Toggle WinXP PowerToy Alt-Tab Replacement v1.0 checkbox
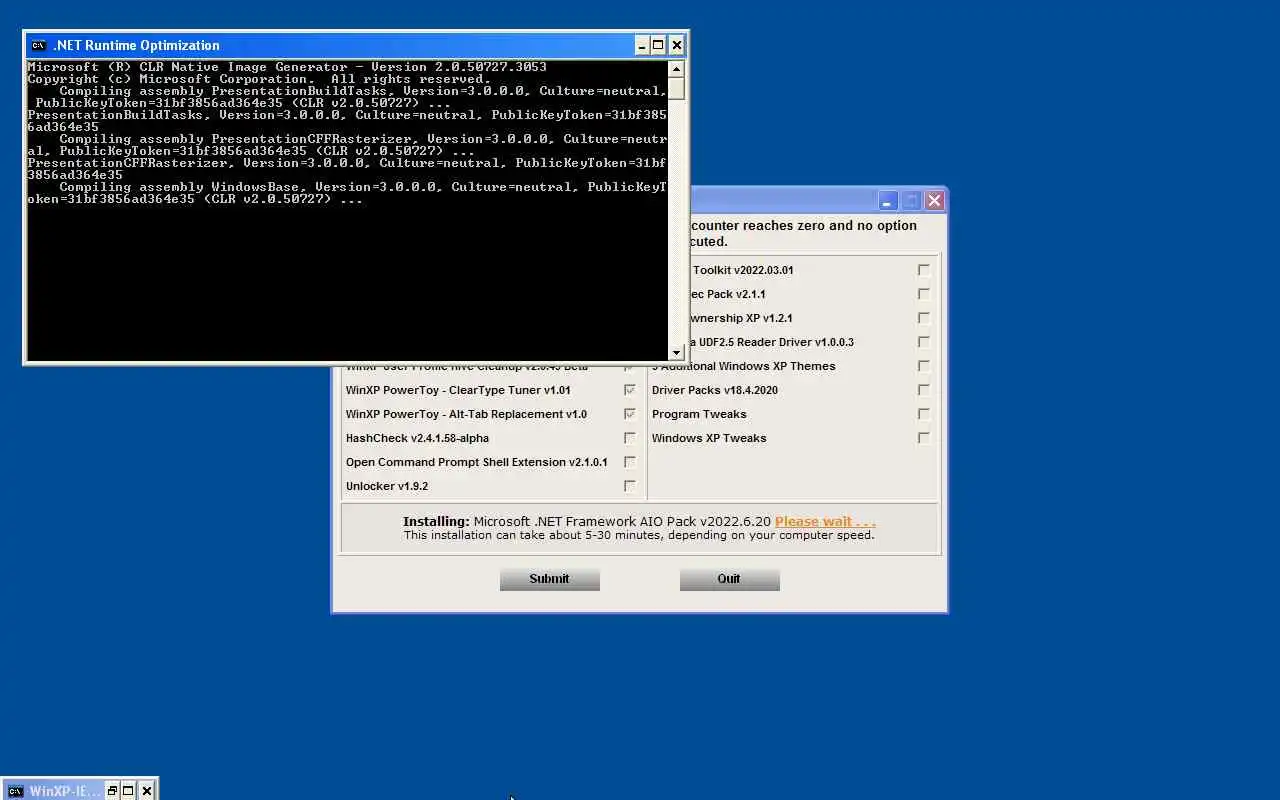Viewport: 1280px width, 800px height. tap(630, 414)
